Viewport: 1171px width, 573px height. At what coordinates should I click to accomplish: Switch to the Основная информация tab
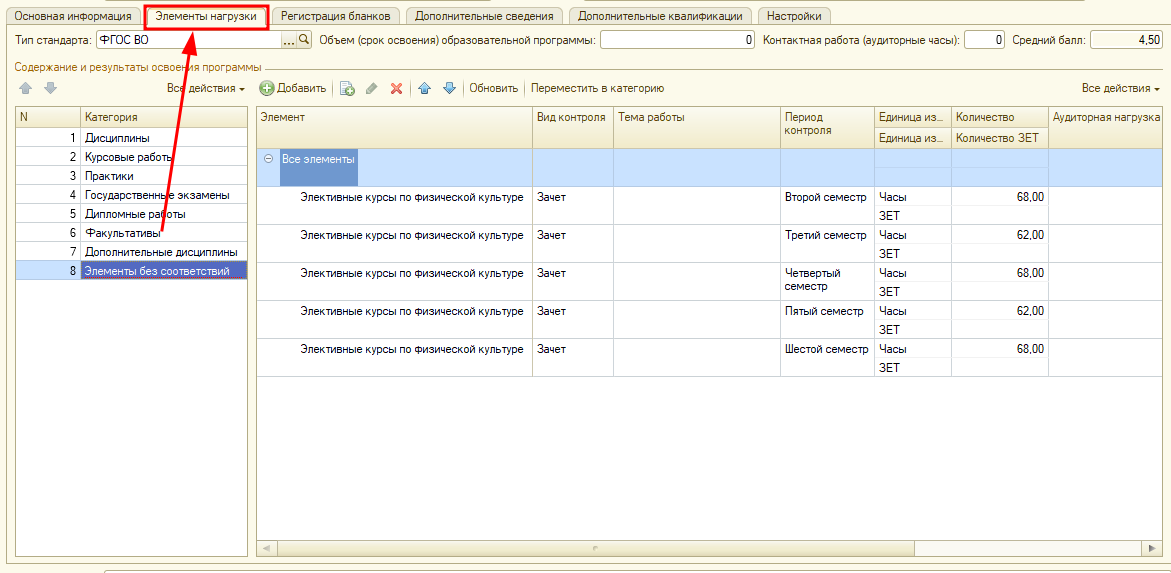[72, 16]
